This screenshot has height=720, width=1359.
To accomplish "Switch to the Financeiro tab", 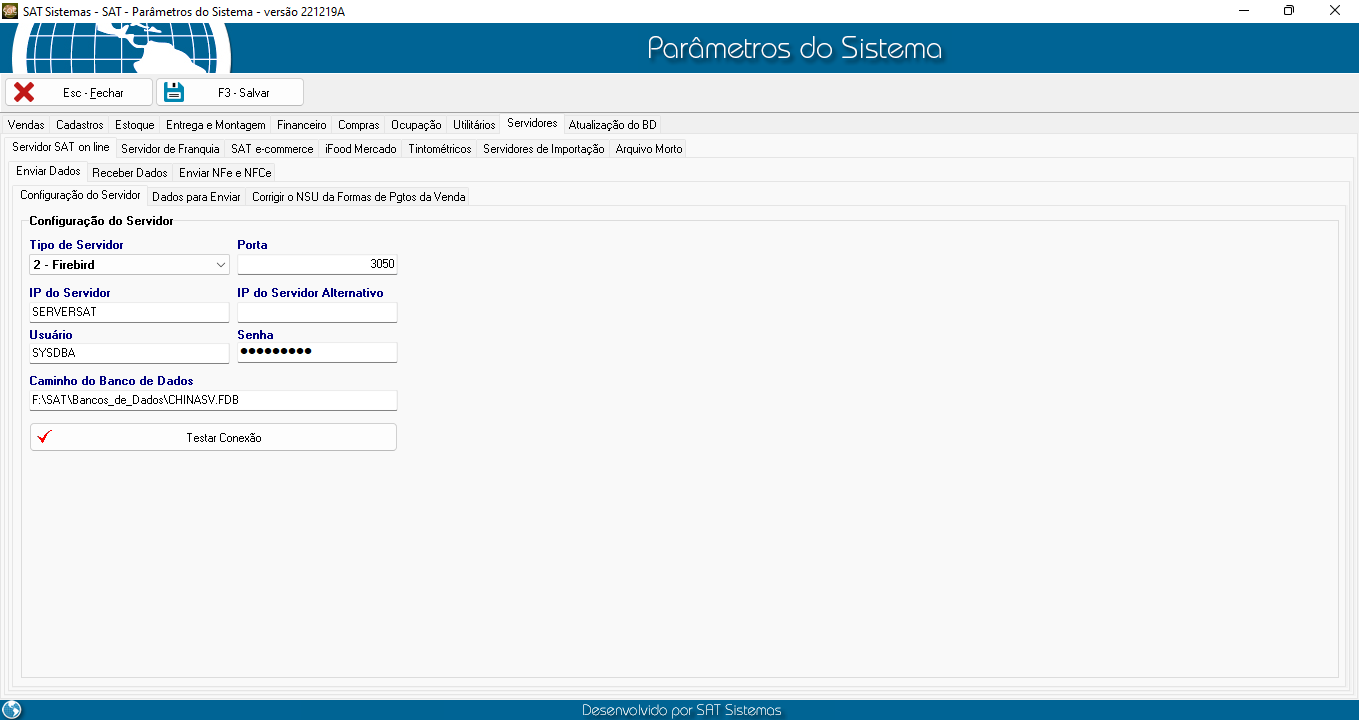I will tap(301, 125).
